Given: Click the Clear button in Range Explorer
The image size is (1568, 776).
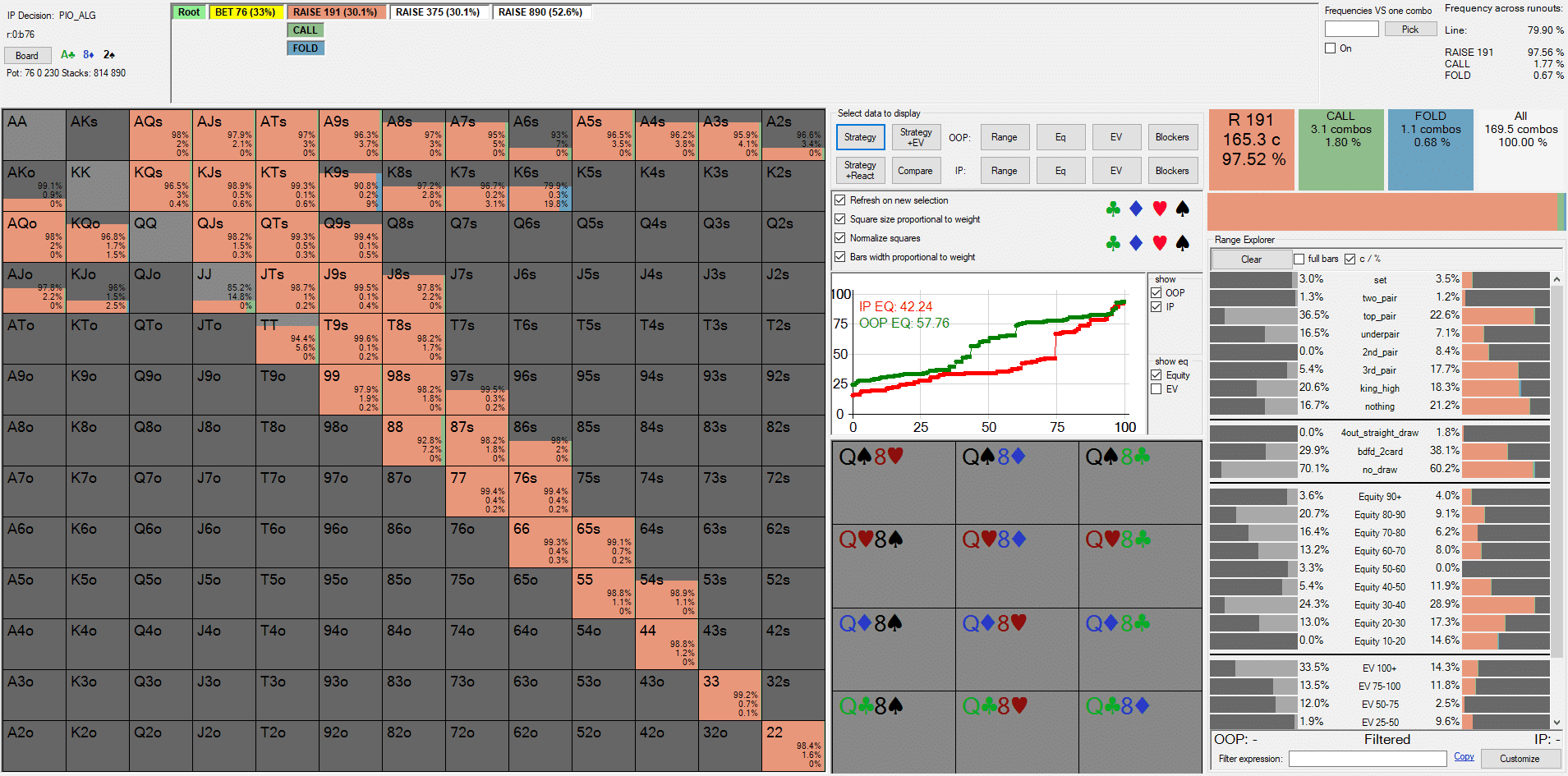Looking at the screenshot, I should (1250, 259).
